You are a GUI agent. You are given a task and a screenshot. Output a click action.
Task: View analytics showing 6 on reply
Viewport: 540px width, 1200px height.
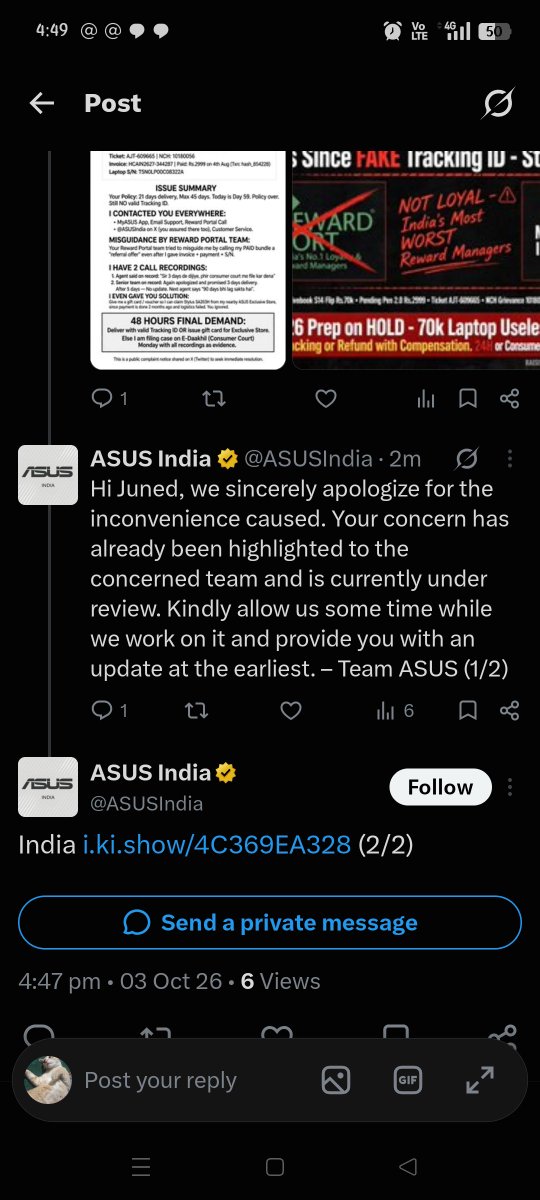(x=395, y=710)
